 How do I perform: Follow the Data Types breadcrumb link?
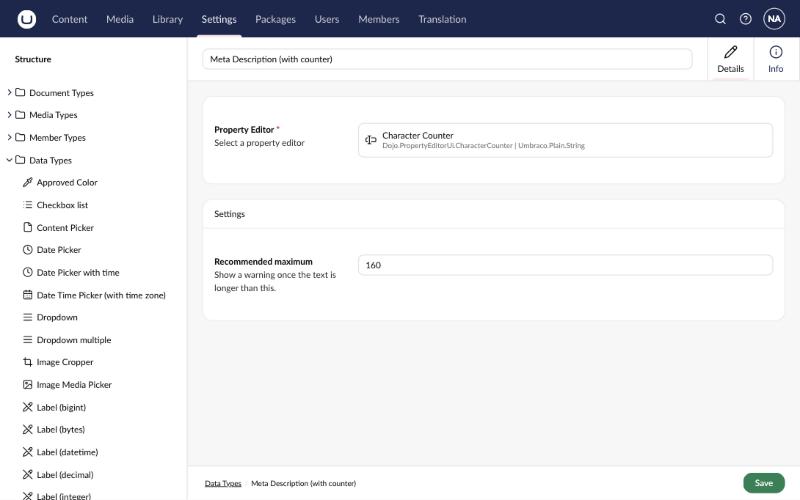(223, 483)
